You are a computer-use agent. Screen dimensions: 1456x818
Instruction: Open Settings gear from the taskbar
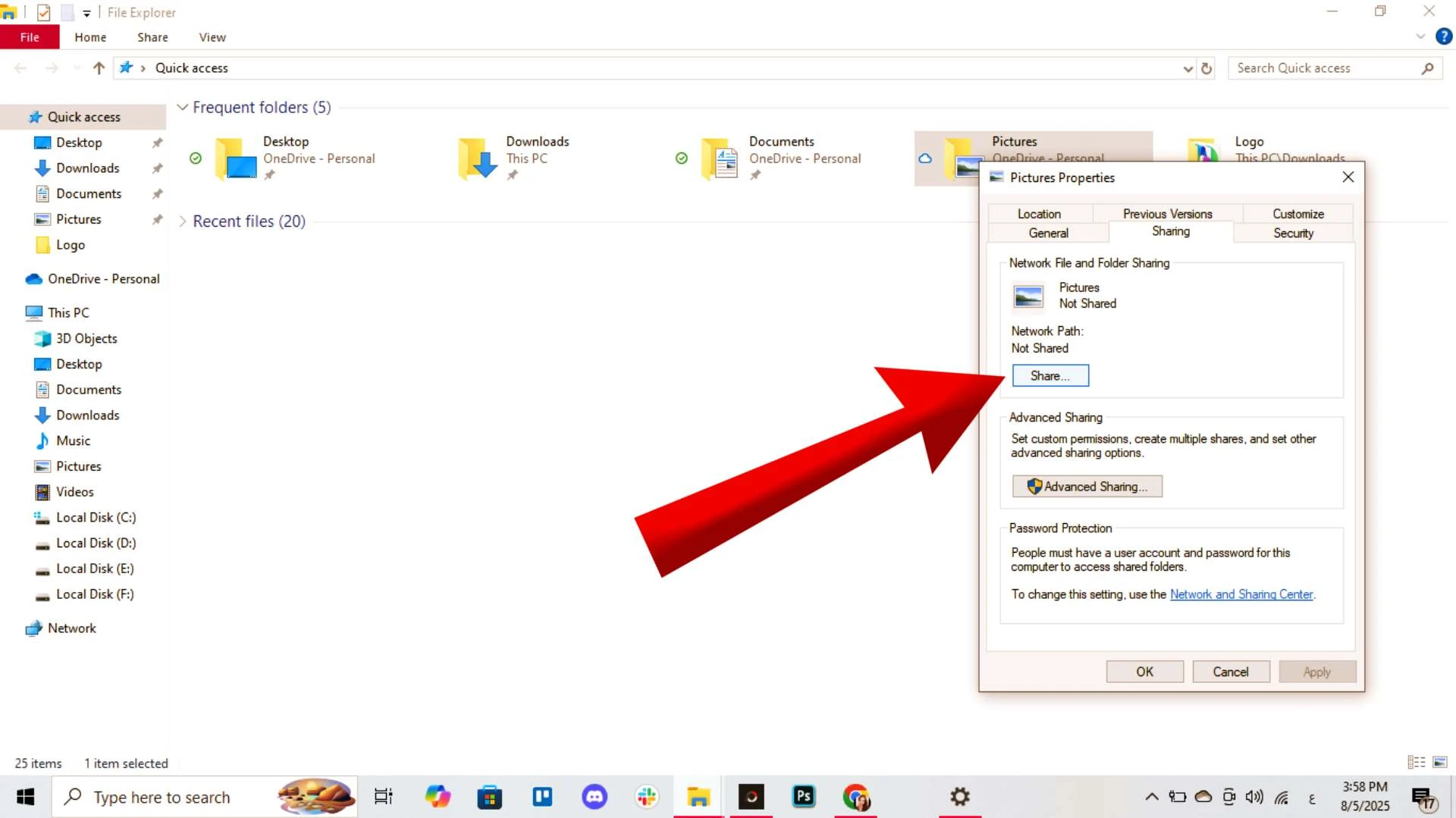pos(960,797)
